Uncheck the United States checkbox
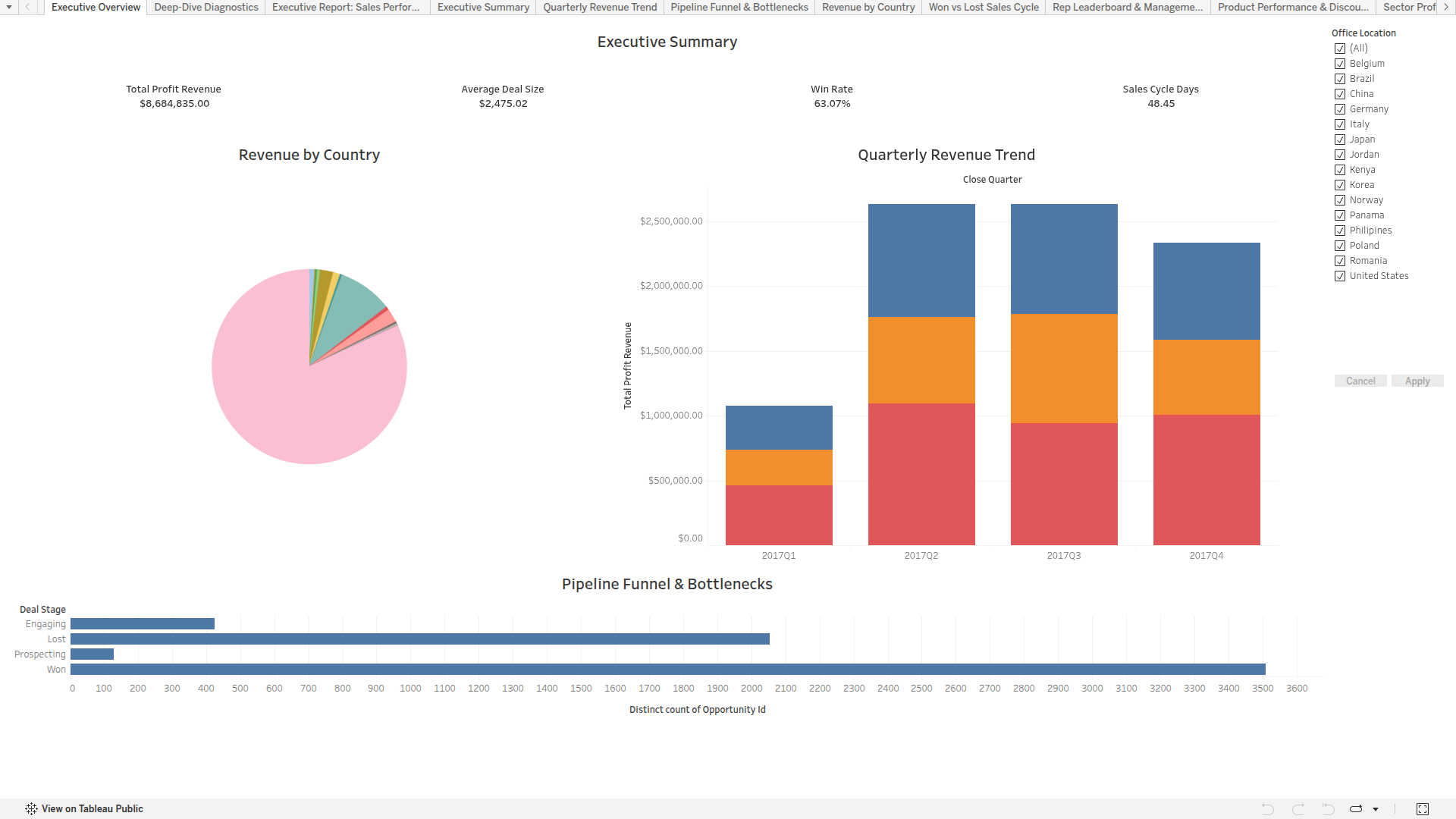Viewport: 1456px width, 819px height. (x=1340, y=276)
